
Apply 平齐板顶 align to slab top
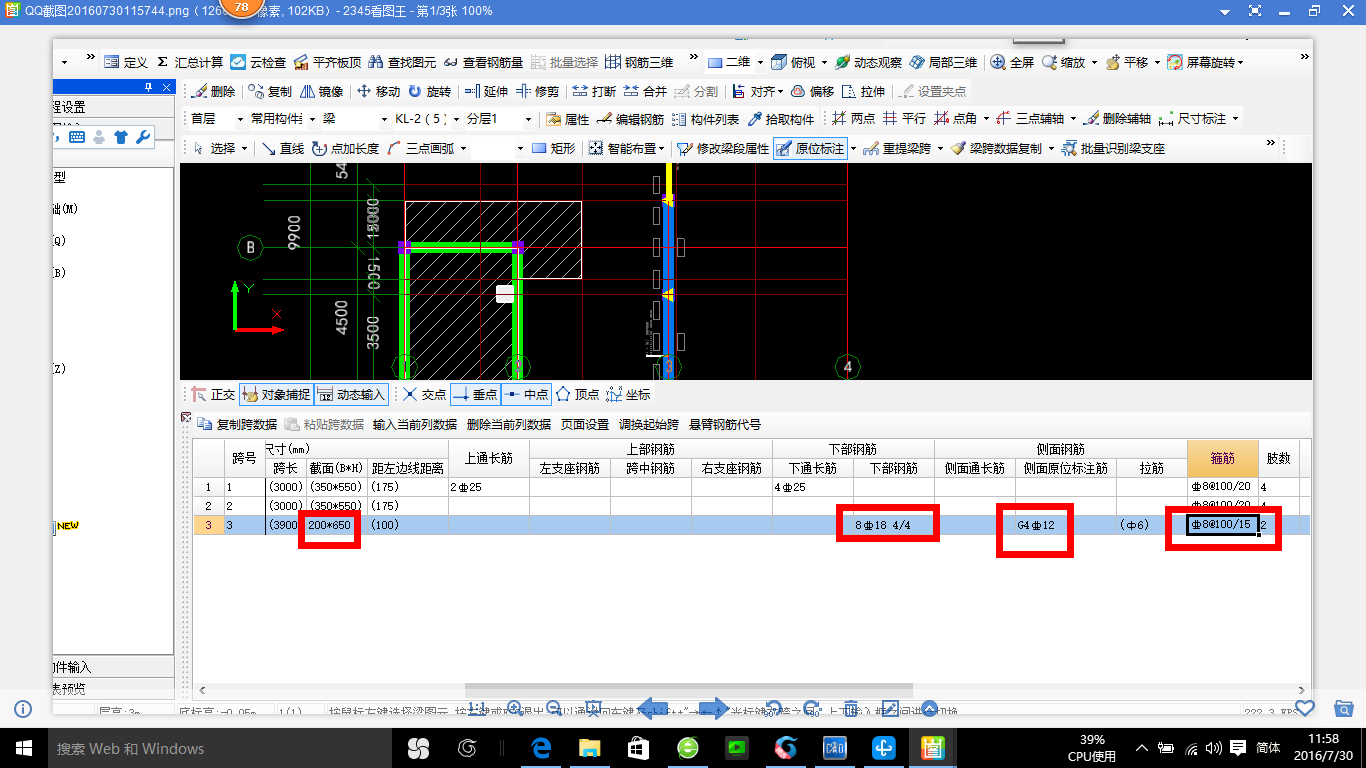[x=327, y=62]
